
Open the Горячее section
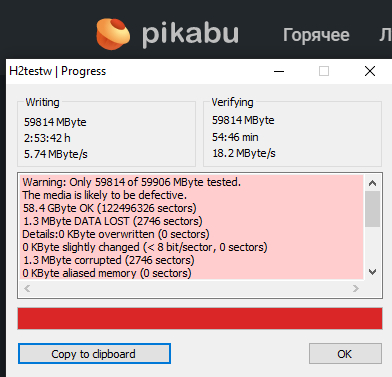316,35
